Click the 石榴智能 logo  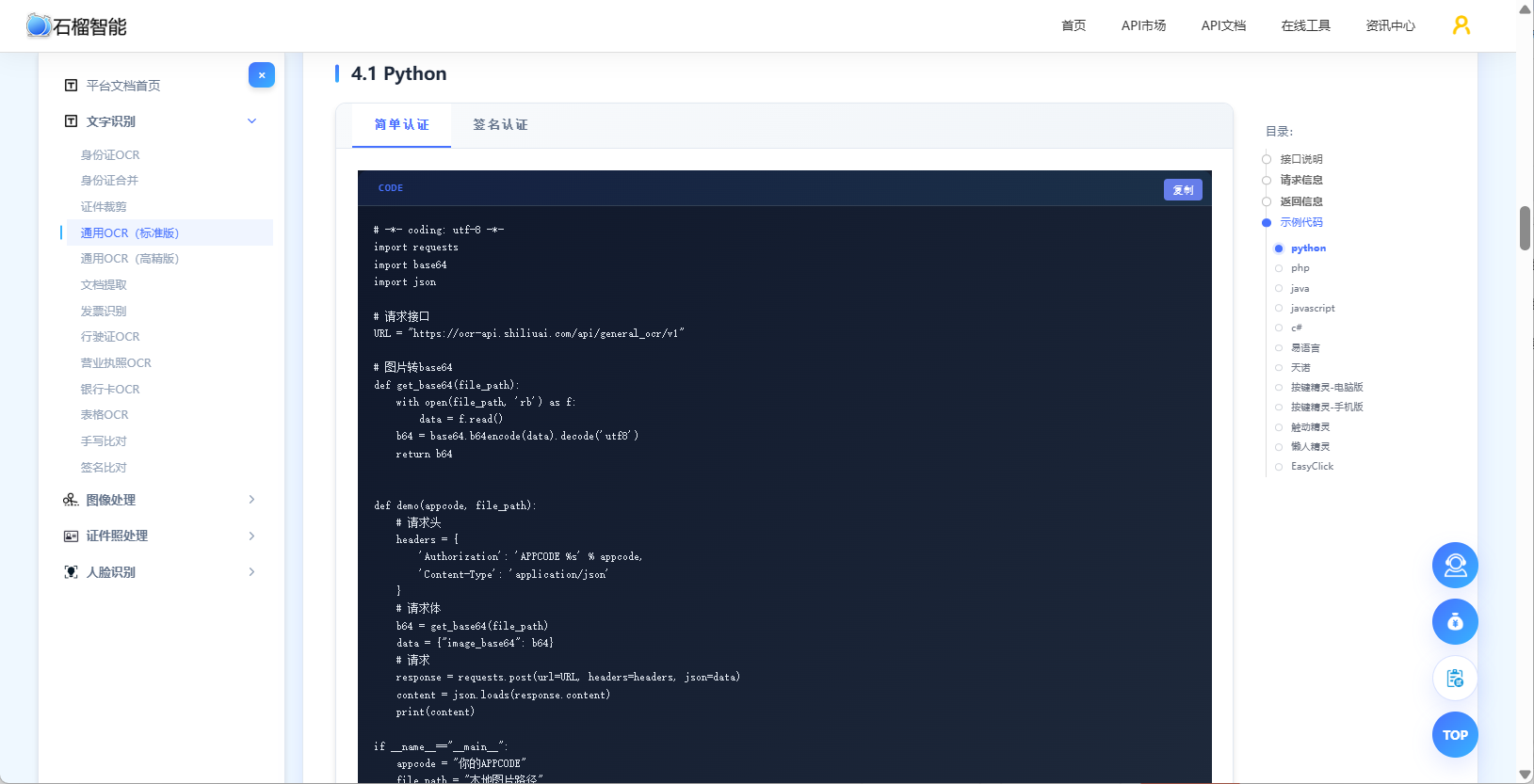(76, 26)
